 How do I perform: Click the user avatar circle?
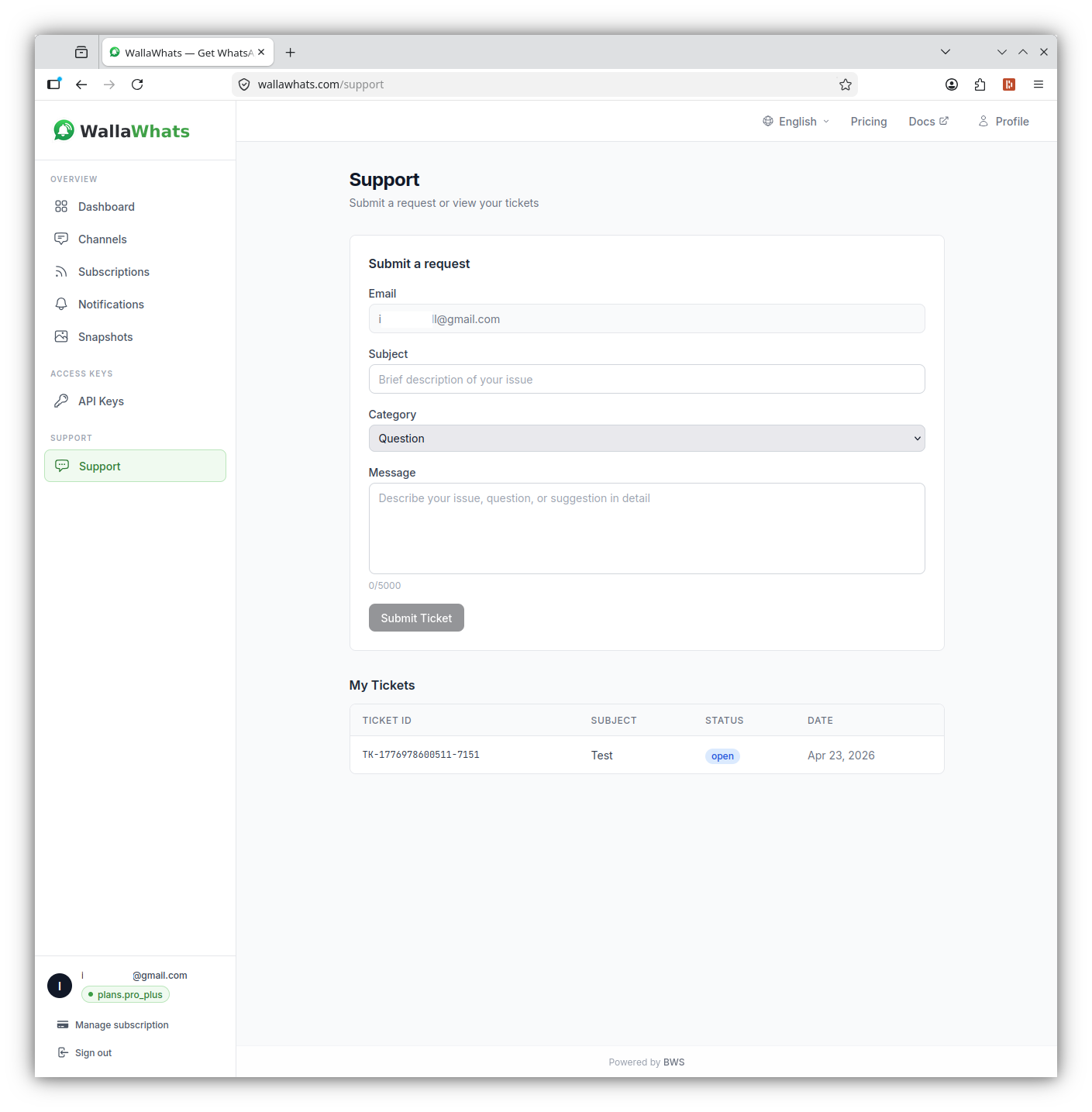60,986
